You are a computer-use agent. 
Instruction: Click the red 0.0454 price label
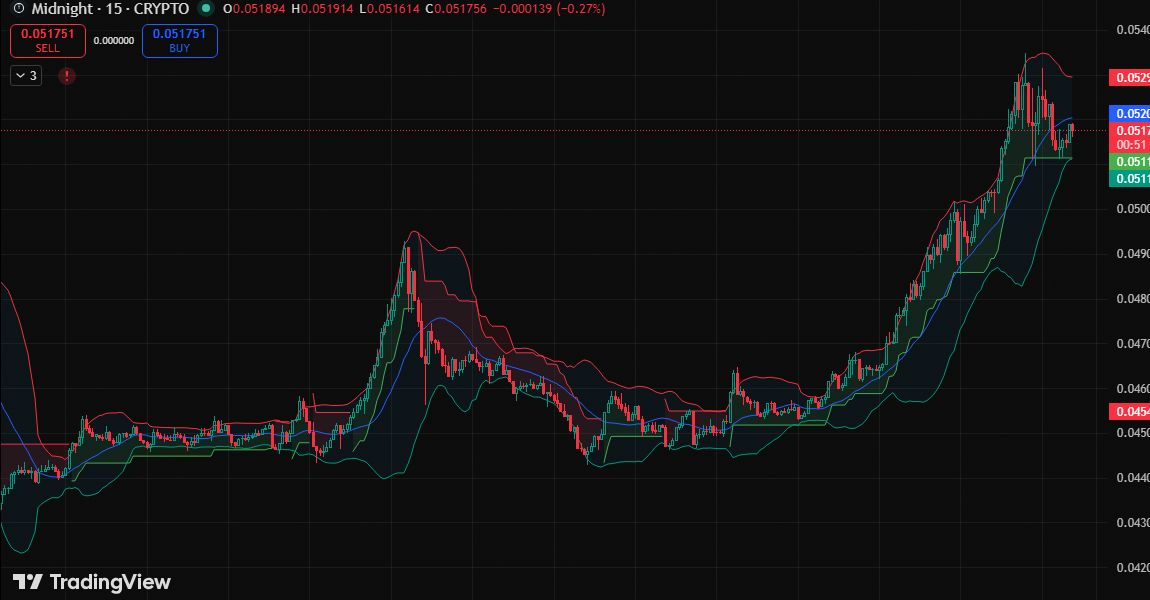coord(1129,411)
